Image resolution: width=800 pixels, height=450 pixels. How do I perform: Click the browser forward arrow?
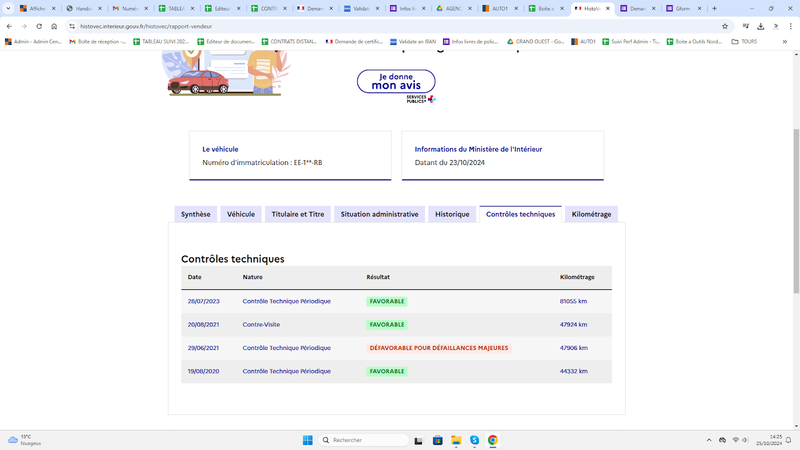click(24, 26)
